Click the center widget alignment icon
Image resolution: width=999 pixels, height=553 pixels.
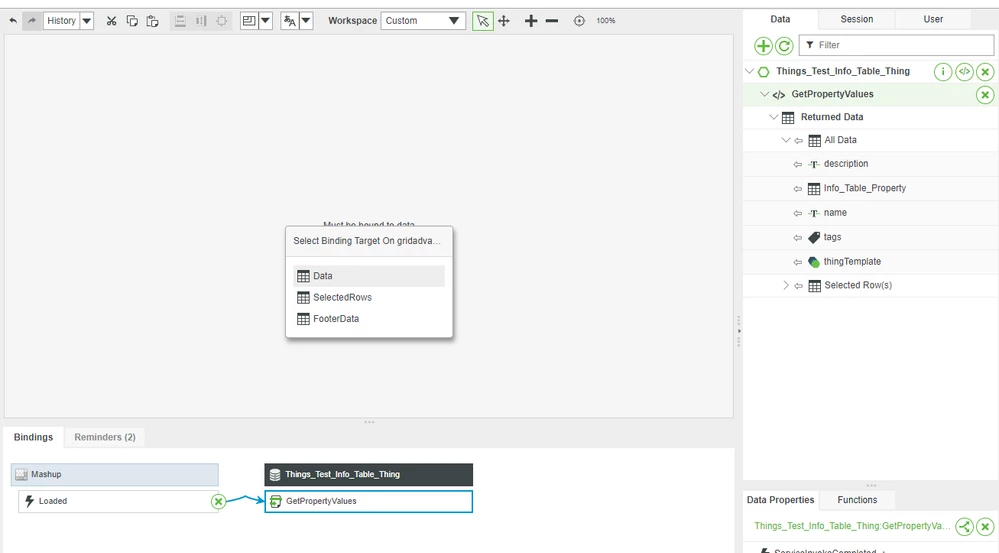click(x=221, y=20)
